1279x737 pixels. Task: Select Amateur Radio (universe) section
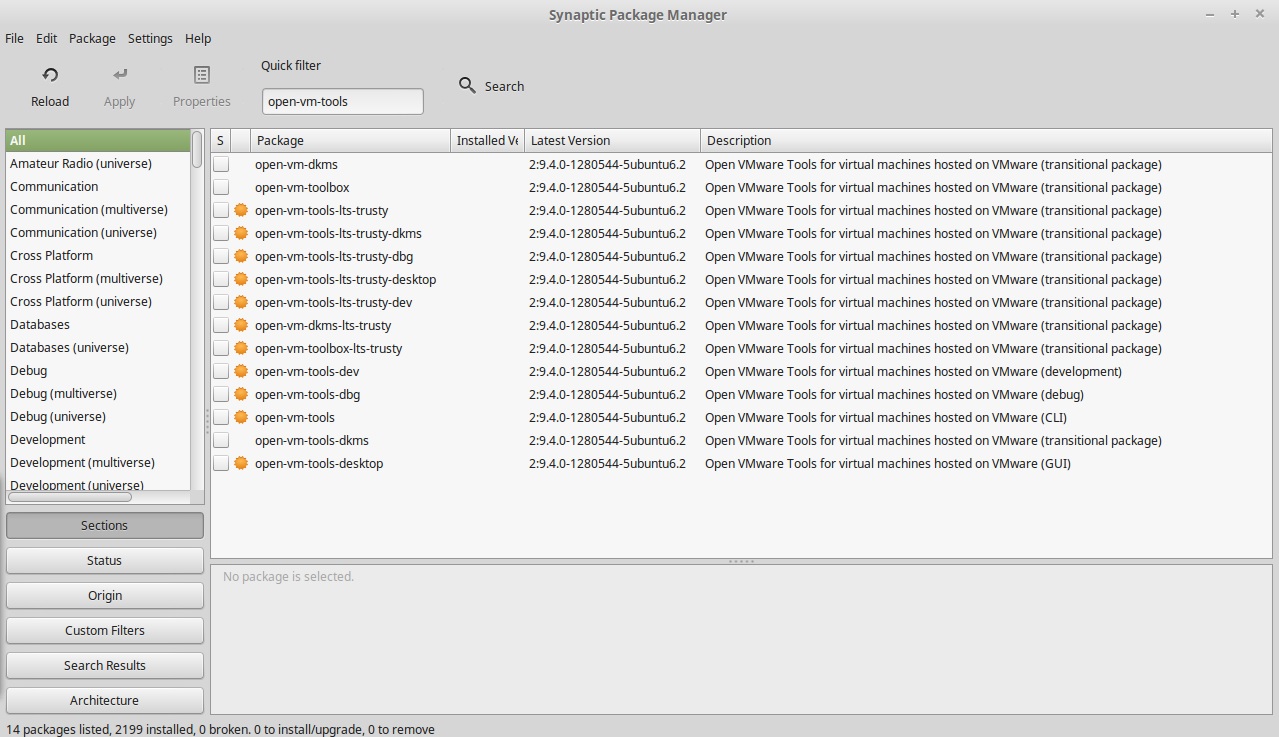(98, 163)
